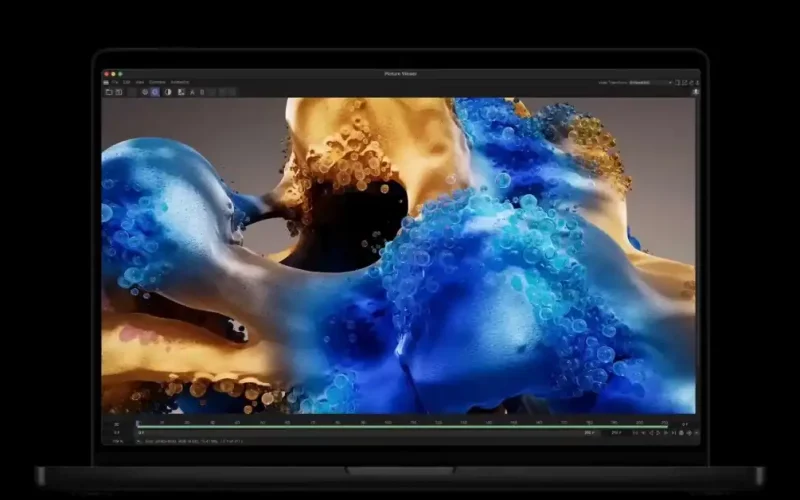This screenshot has height=500, width=800.
Task: Click the B compare button in the toolbar
Action: pos(202,92)
